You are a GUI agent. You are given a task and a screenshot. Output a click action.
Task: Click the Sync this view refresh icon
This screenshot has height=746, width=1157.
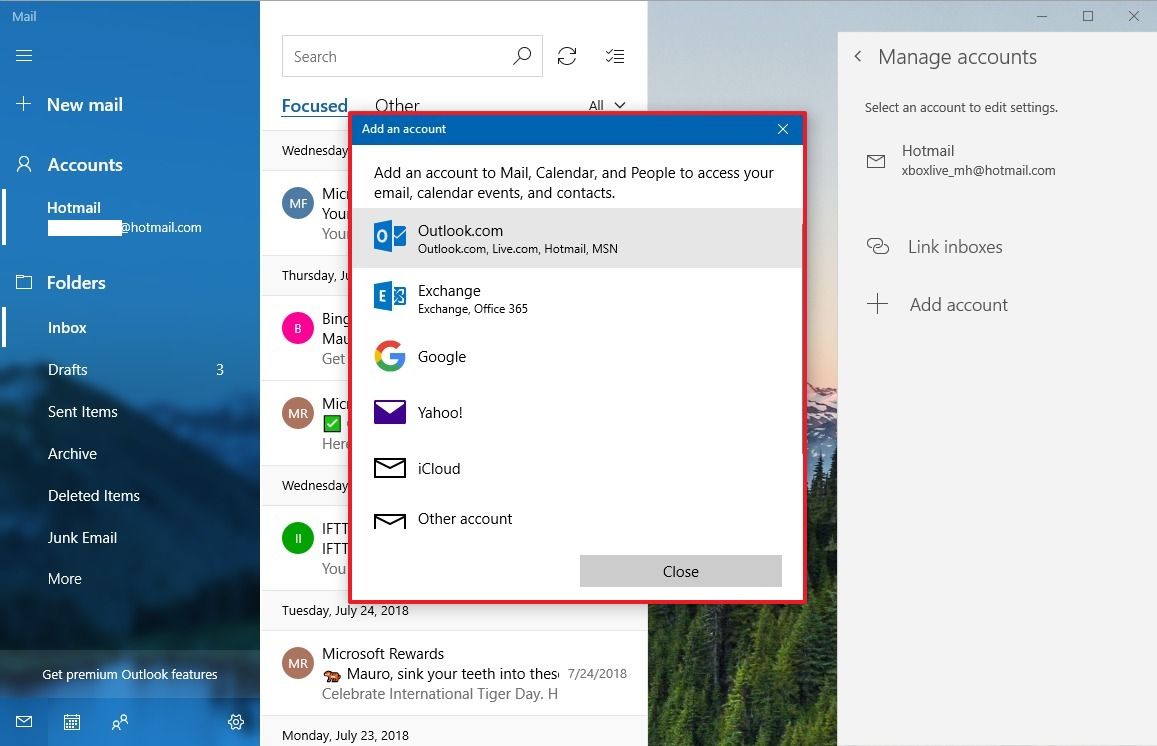[567, 56]
